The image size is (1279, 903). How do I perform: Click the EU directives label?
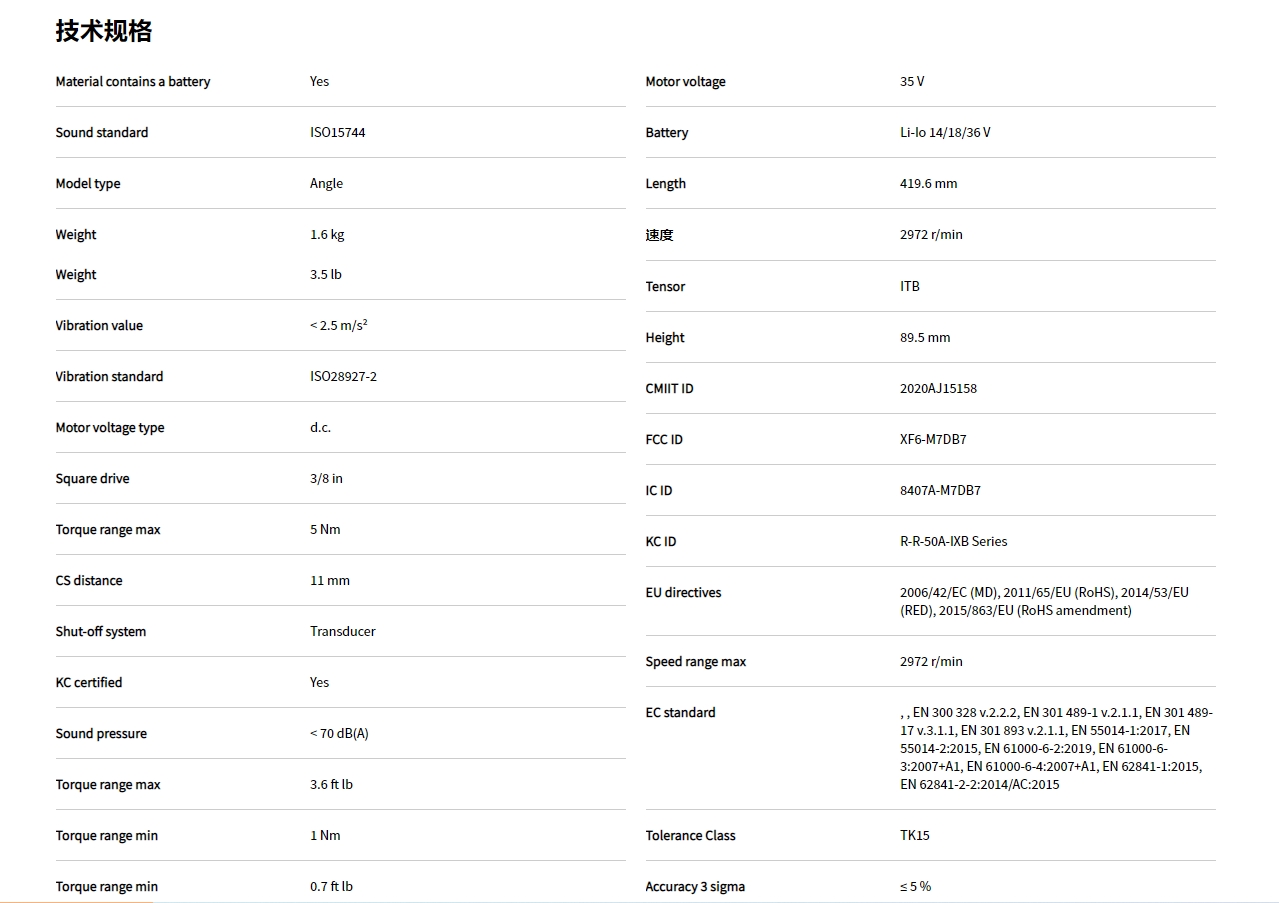[x=683, y=592]
